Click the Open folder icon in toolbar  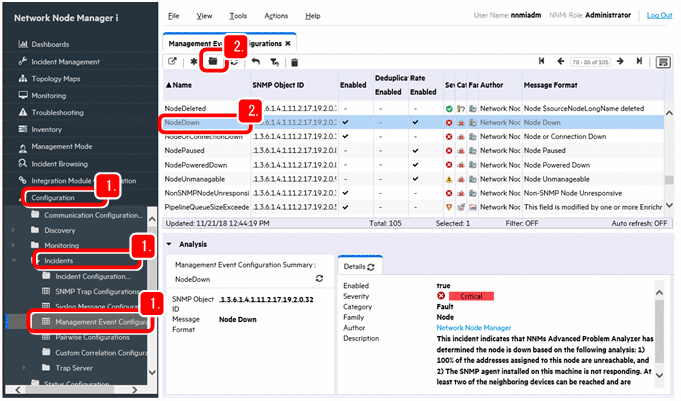(213, 62)
